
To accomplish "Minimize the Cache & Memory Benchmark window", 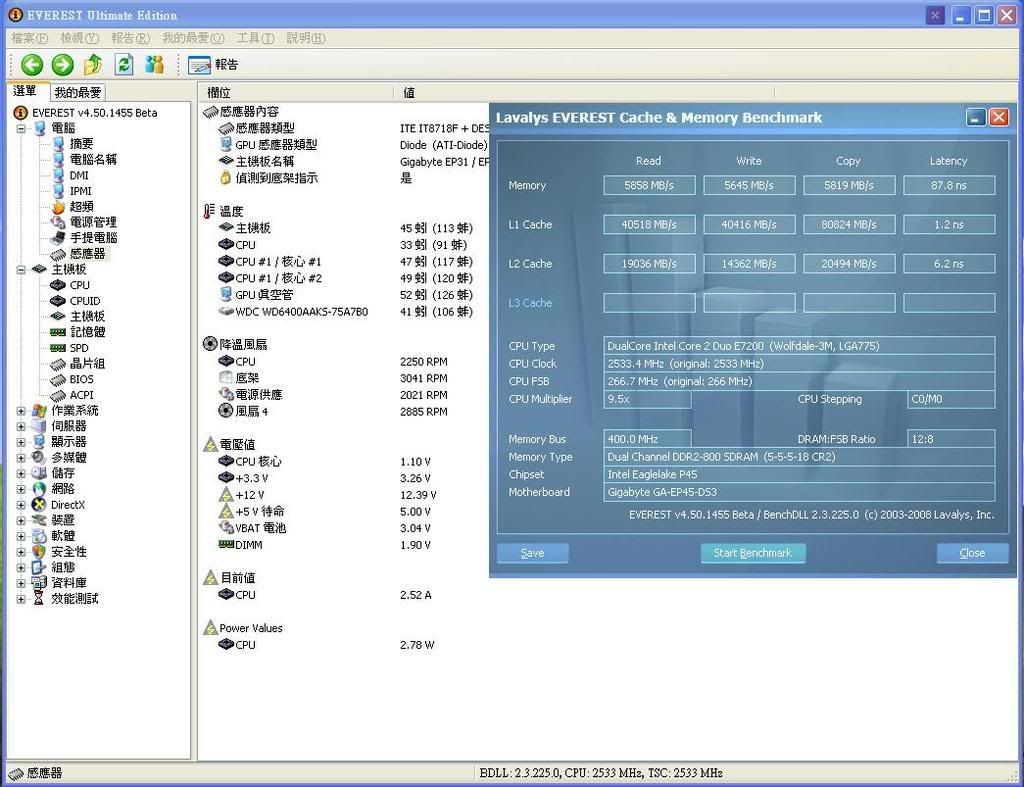I will pos(976,118).
